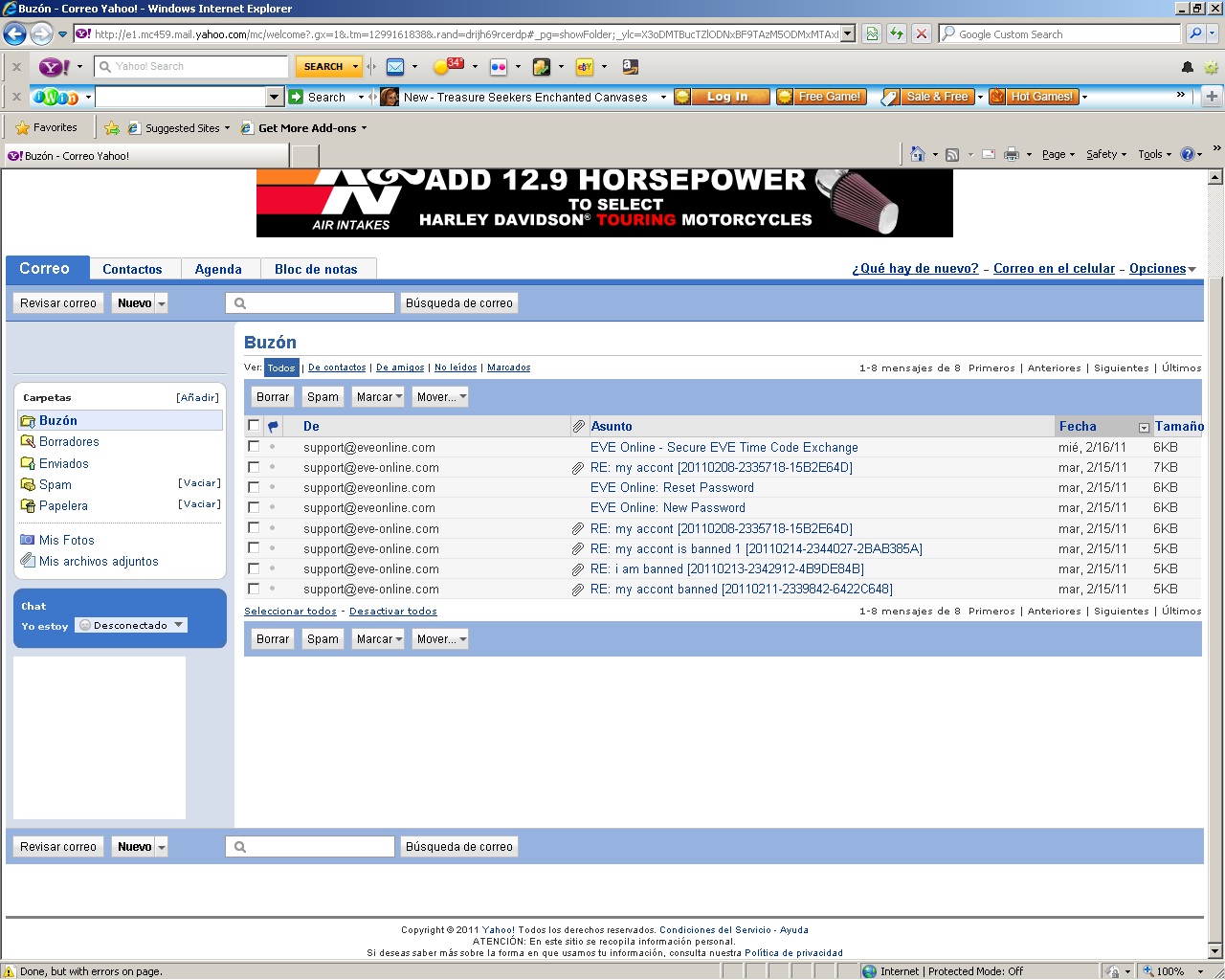Expand the bottom Marcar dropdown
The image size is (1225, 980).
pyautogui.click(x=399, y=639)
